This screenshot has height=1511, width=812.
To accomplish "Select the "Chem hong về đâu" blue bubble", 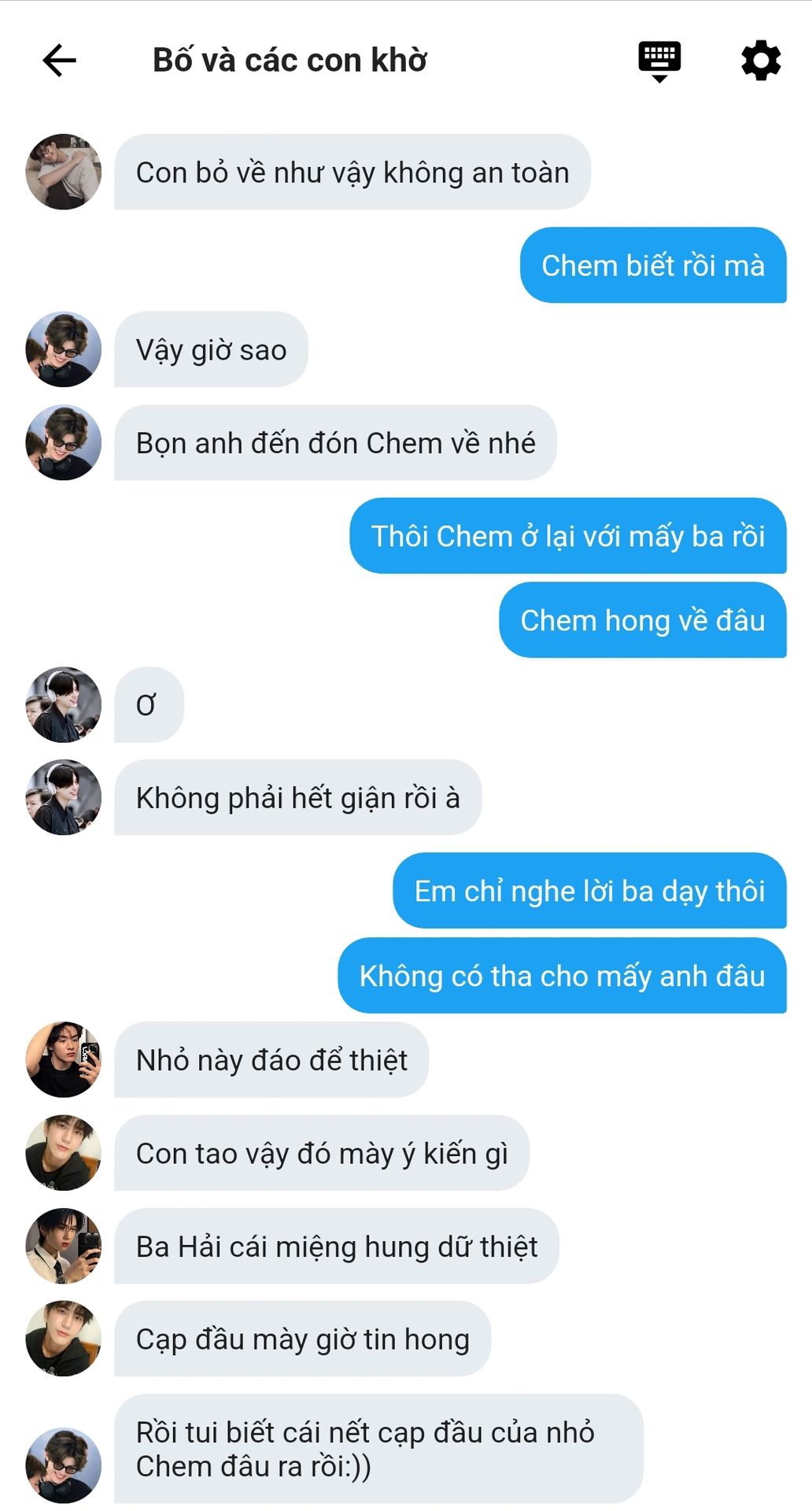I will [x=643, y=620].
